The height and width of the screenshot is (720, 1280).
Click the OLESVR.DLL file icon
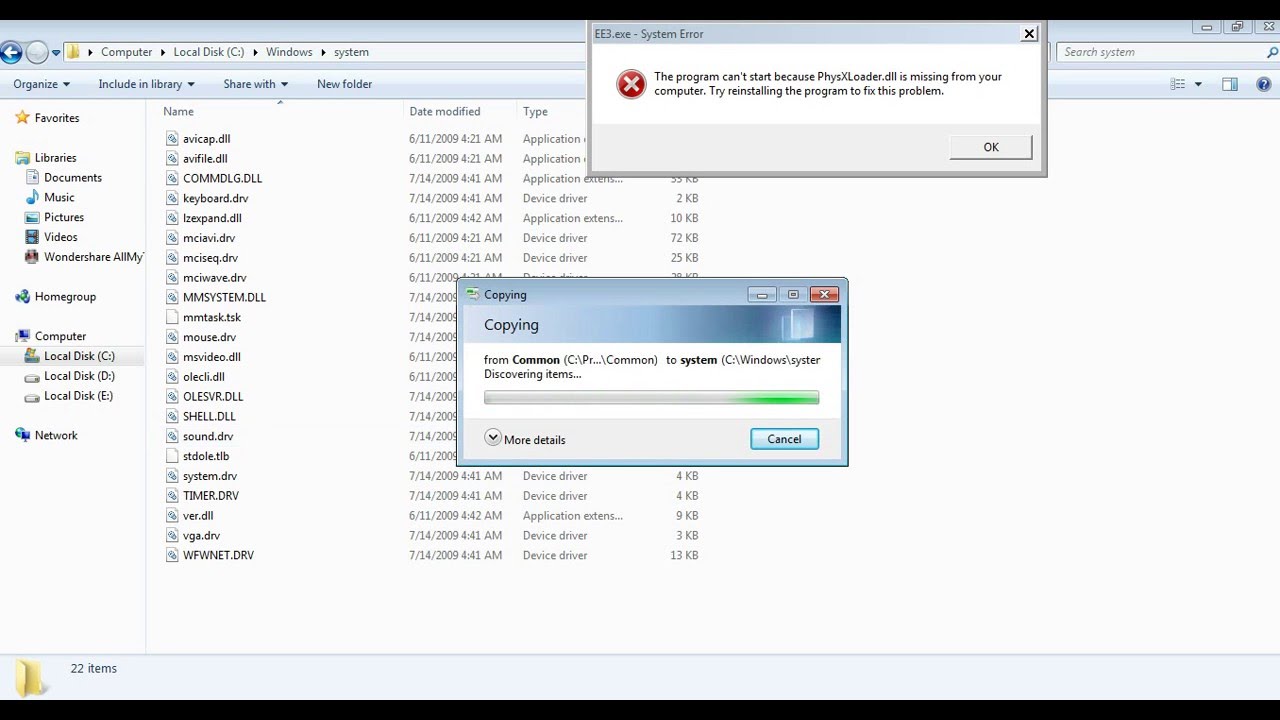click(x=172, y=396)
